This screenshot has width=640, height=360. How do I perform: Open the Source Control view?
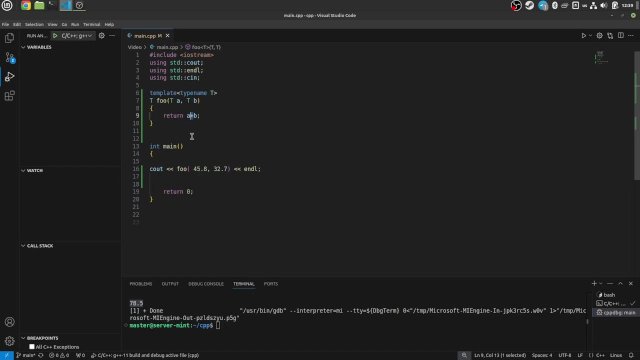[9, 57]
